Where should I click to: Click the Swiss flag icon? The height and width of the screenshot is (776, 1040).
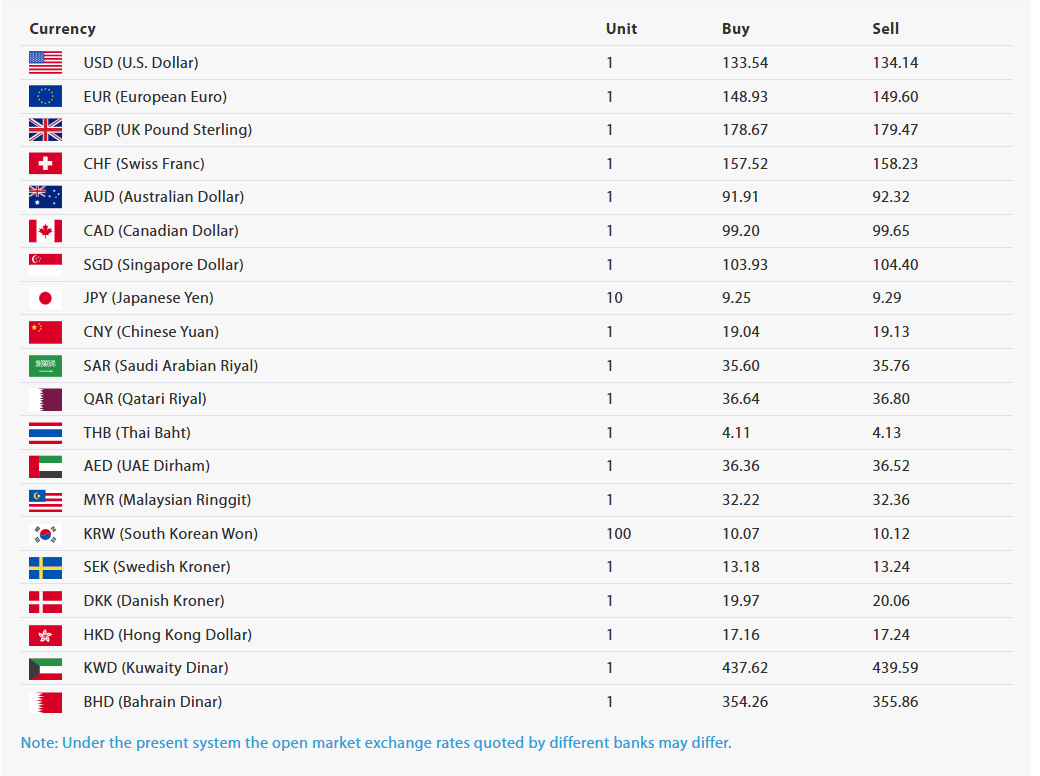pyautogui.click(x=45, y=163)
